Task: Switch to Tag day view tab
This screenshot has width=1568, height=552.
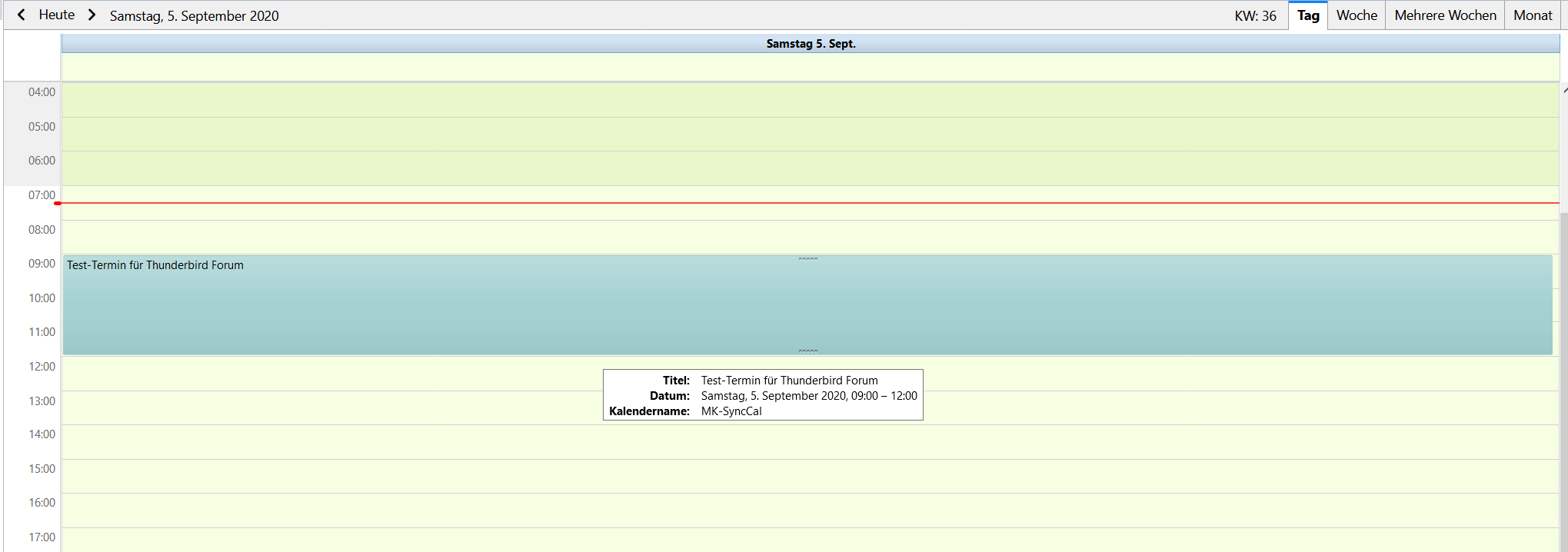Action: pos(1308,15)
